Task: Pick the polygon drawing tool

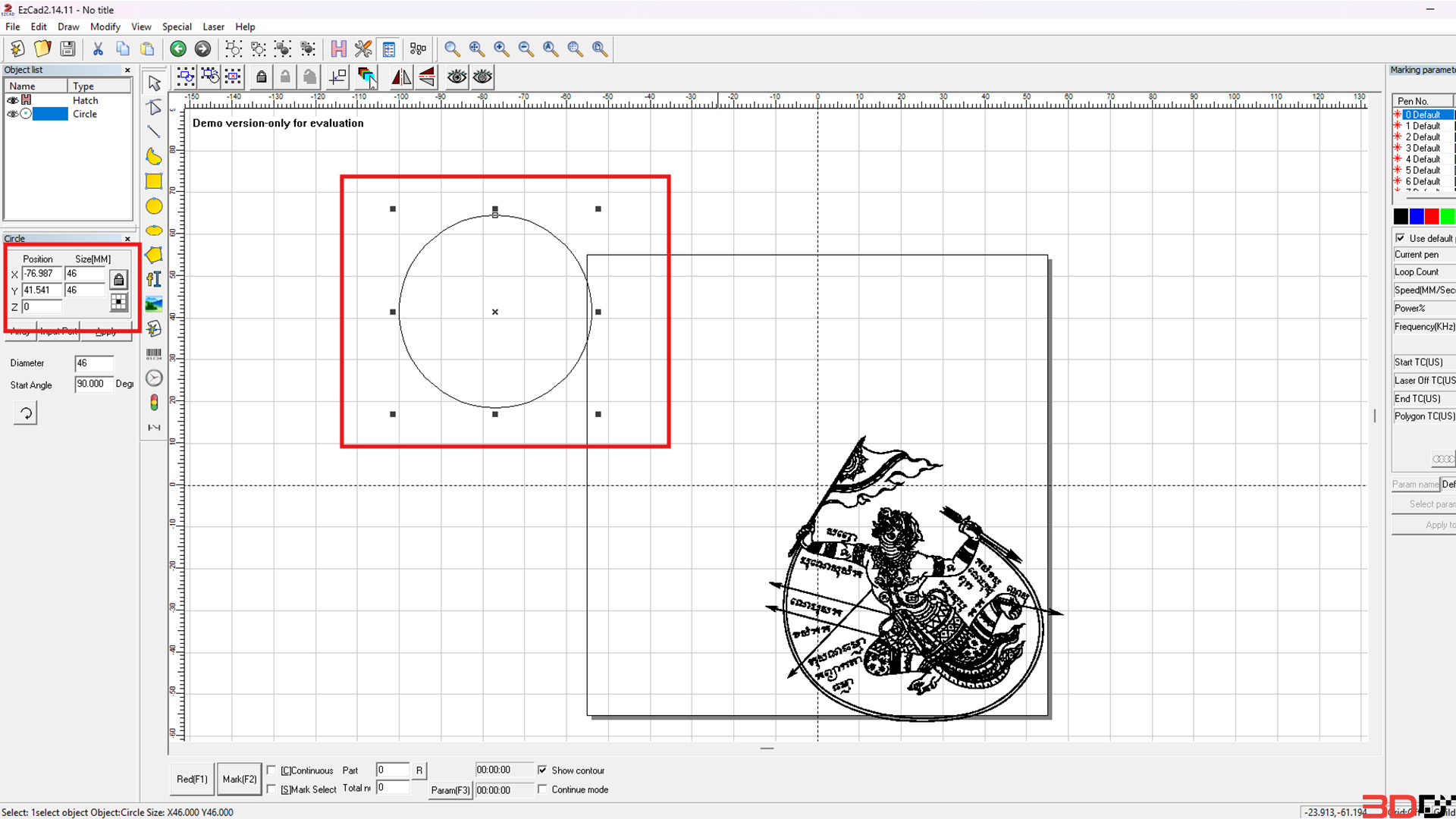Action: (x=154, y=255)
